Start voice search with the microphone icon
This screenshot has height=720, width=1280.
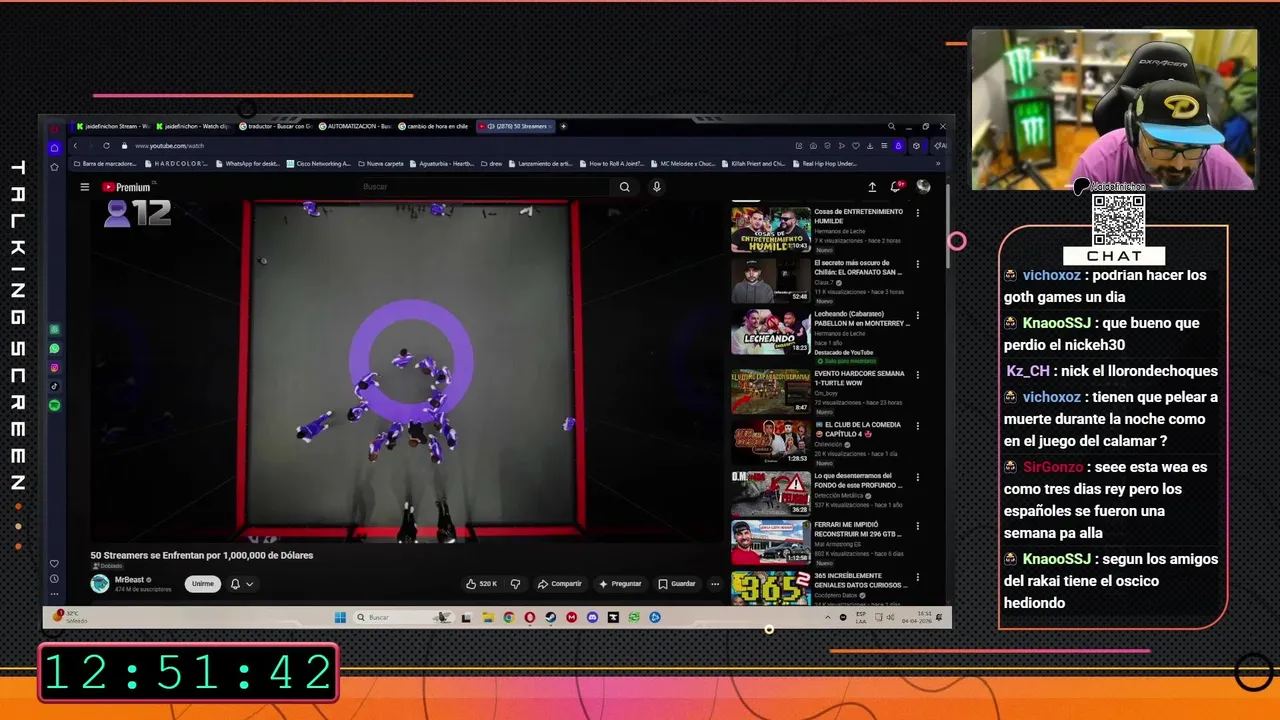[x=657, y=187]
